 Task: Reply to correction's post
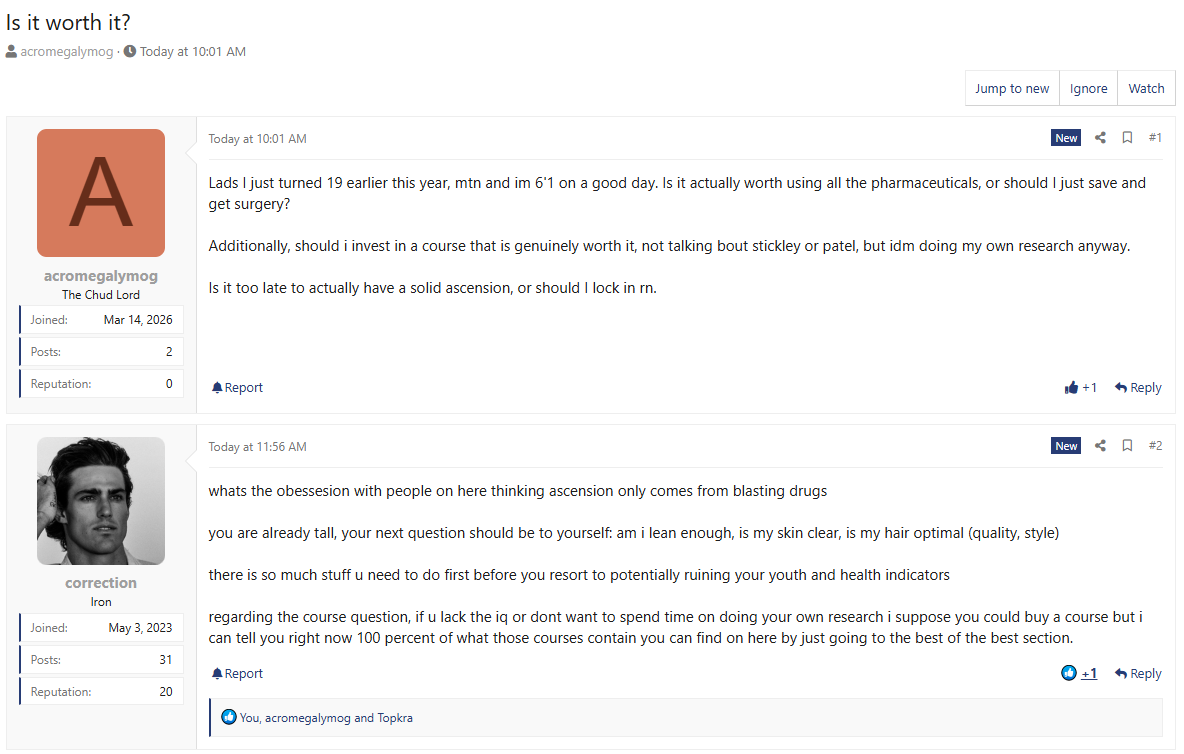(x=1138, y=674)
